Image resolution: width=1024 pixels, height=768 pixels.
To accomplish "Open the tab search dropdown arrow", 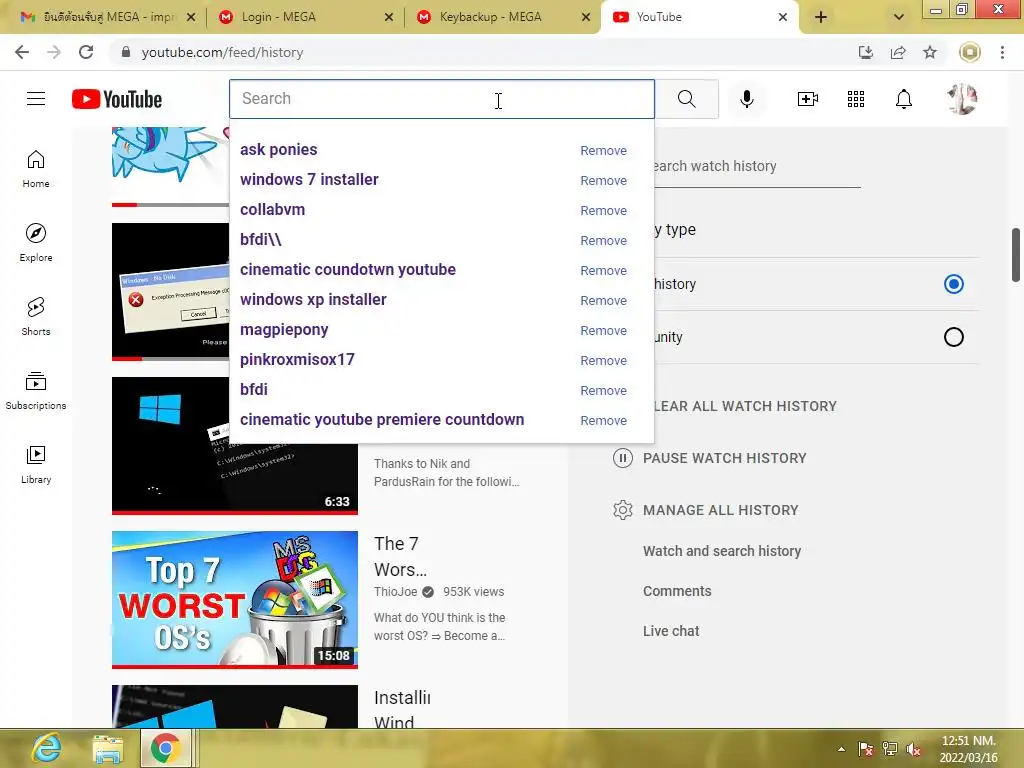I will [899, 17].
